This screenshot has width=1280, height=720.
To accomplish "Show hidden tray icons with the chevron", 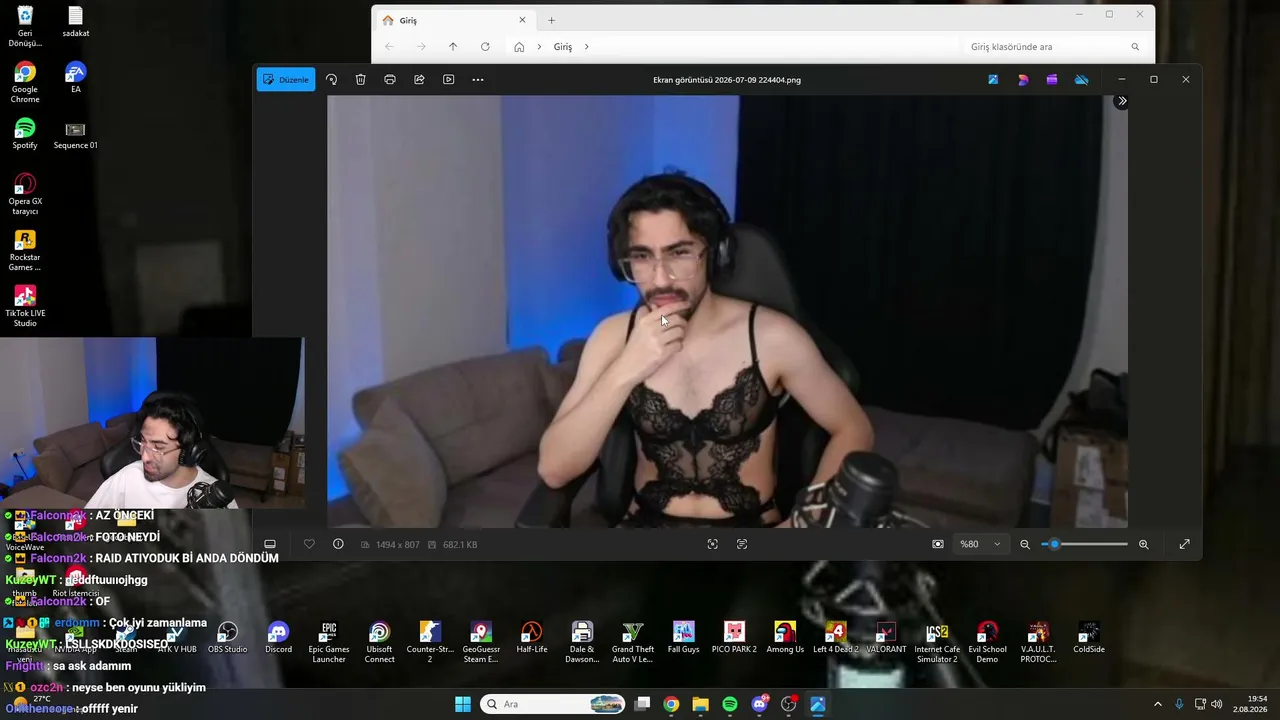I will pyautogui.click(x=1158, y=704).
